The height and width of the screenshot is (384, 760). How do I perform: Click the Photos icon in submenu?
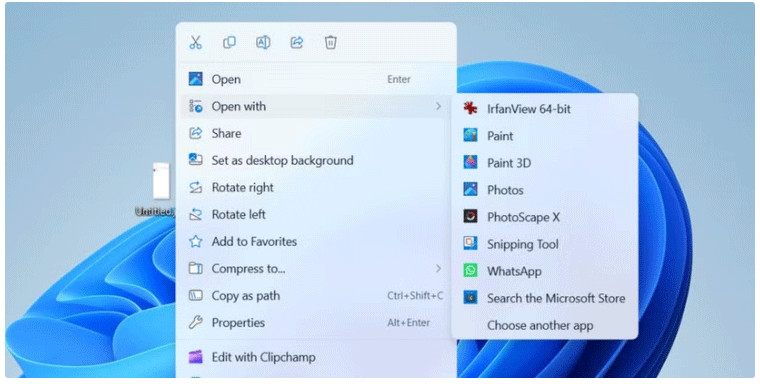point(470,189)
